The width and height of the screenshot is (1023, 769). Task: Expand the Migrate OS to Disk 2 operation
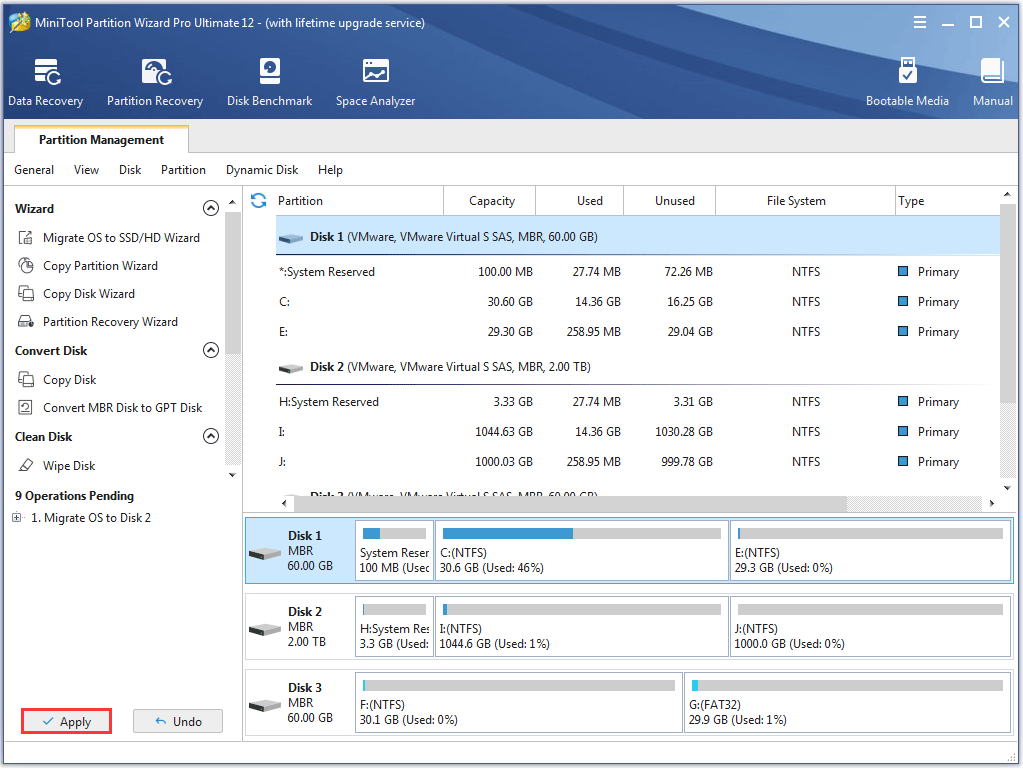17,518
